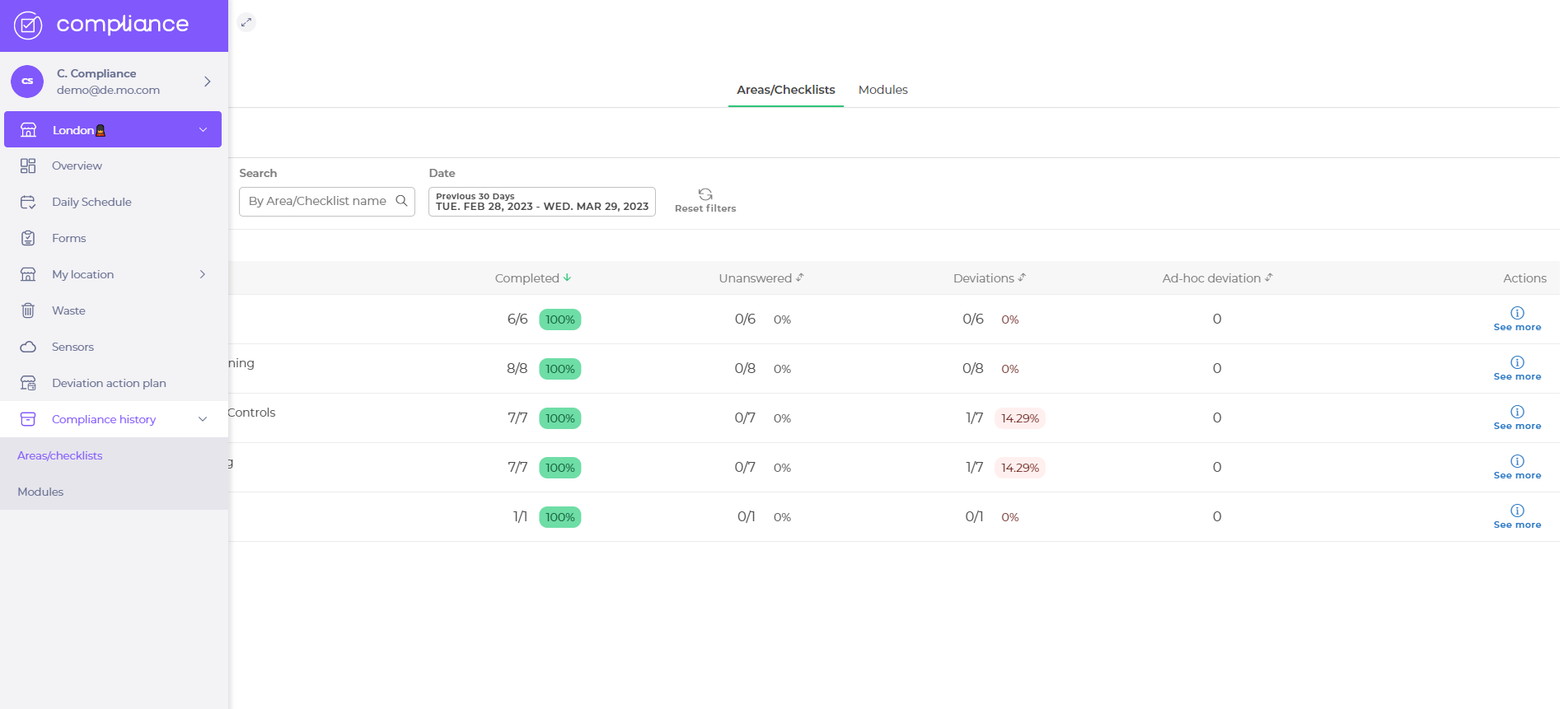
Task: Expand the C. Compliance account chevron
Action: point(208,82)
